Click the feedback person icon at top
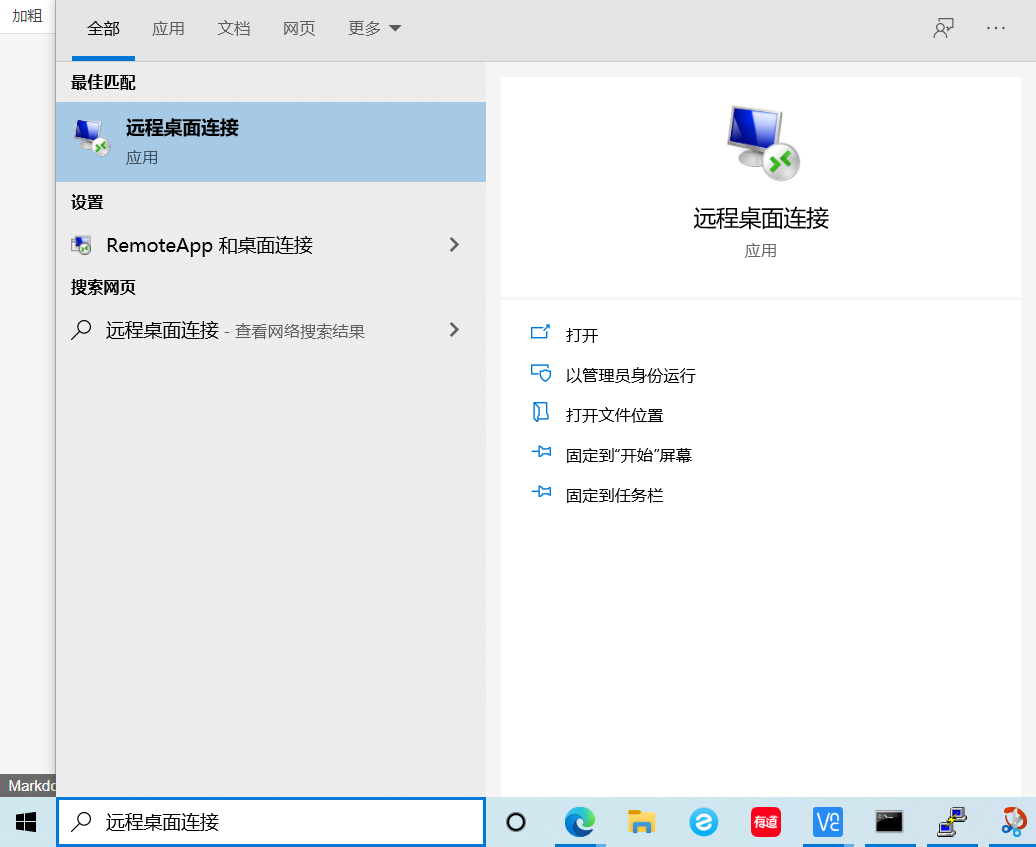1036x847 pixels. 944,28
